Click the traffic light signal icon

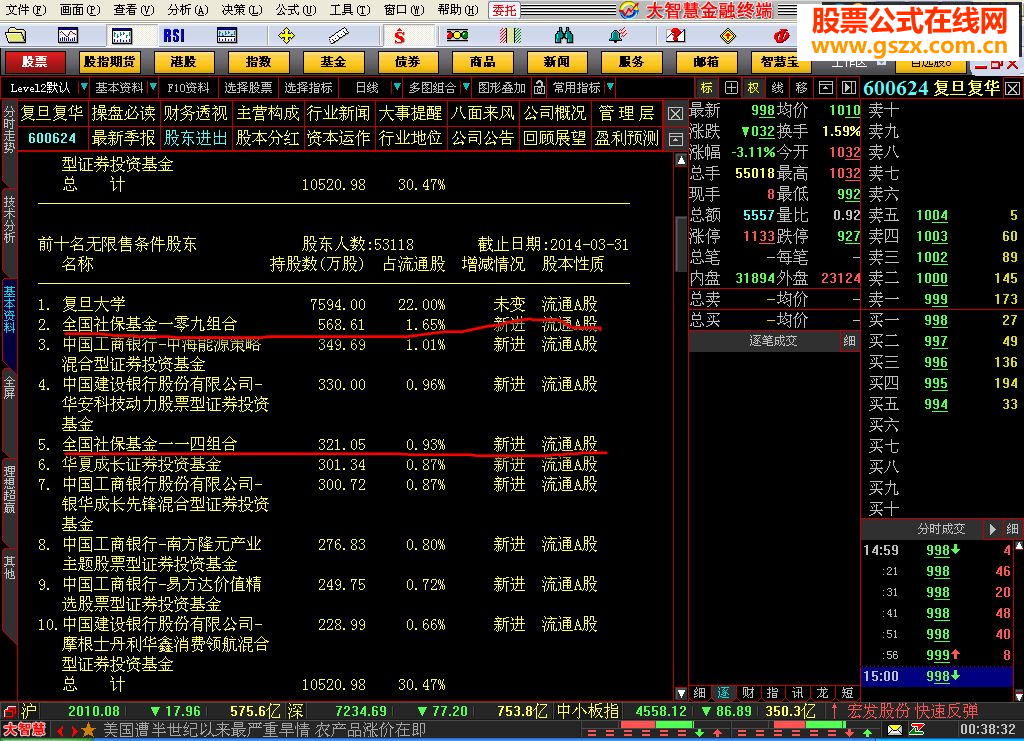(457, 35)
